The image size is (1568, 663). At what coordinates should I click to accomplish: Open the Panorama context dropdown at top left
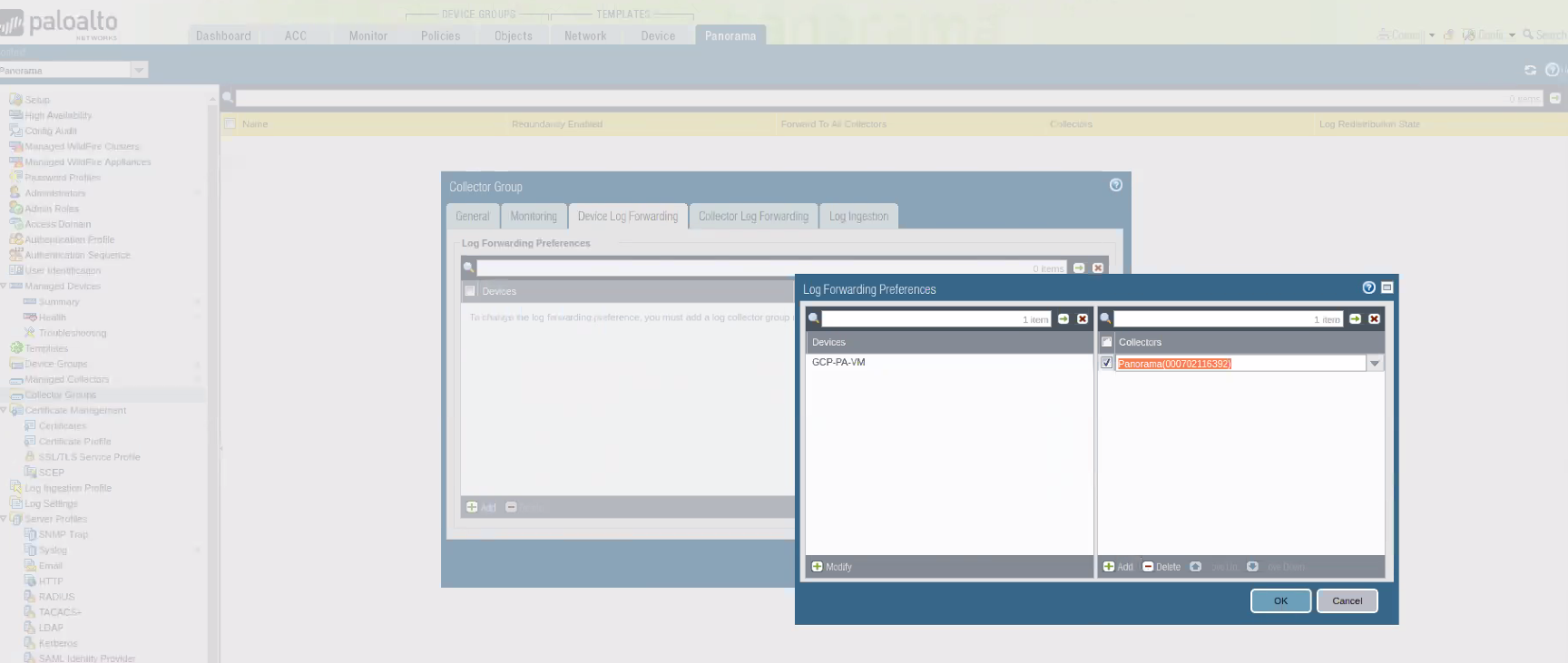click(x=139, y=70)
